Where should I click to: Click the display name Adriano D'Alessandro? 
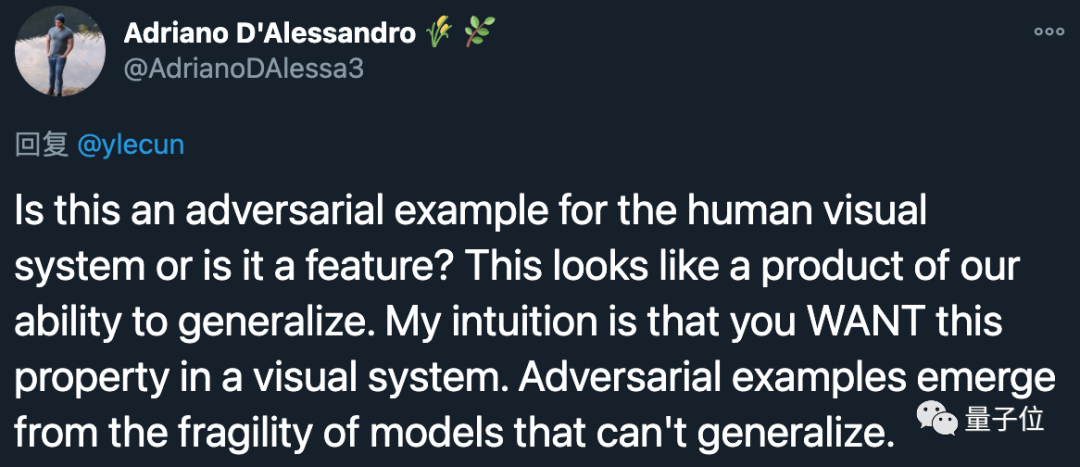point(269,33)
